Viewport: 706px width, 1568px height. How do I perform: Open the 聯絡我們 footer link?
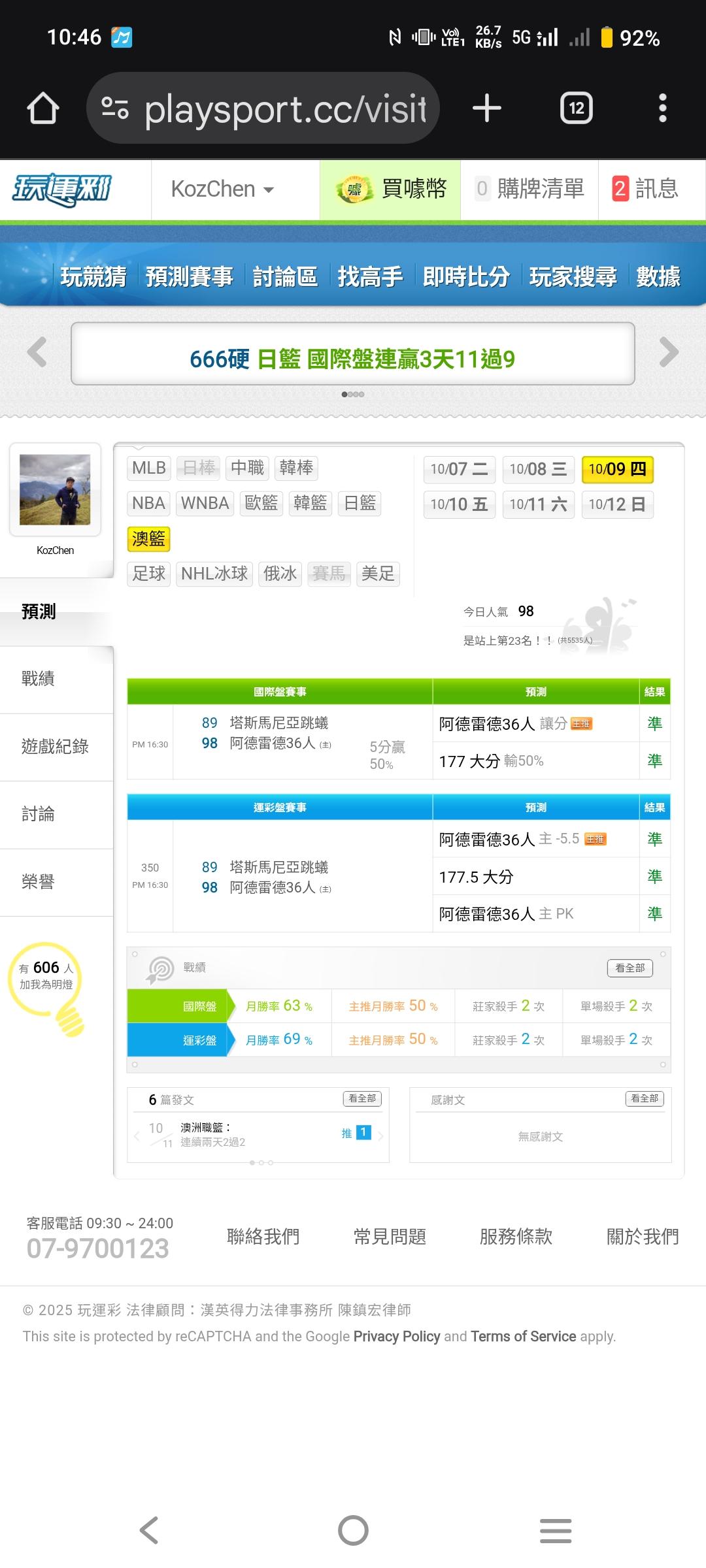coord(263,1237)
